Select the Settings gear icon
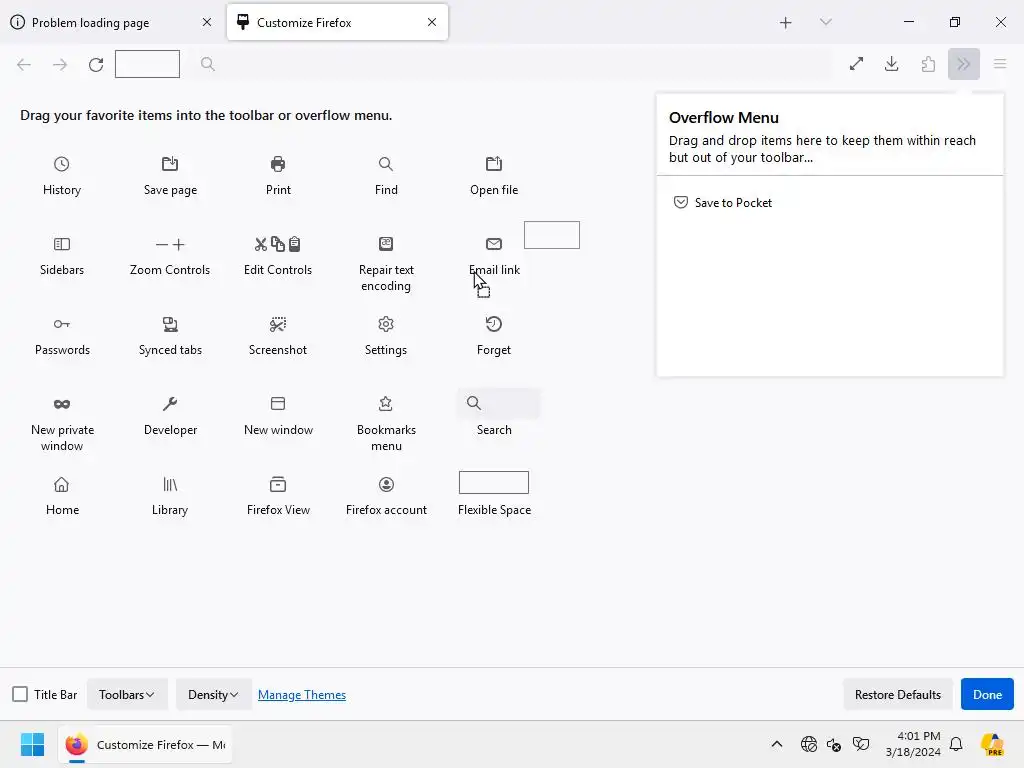1024x768 pixels. (386, 324)
